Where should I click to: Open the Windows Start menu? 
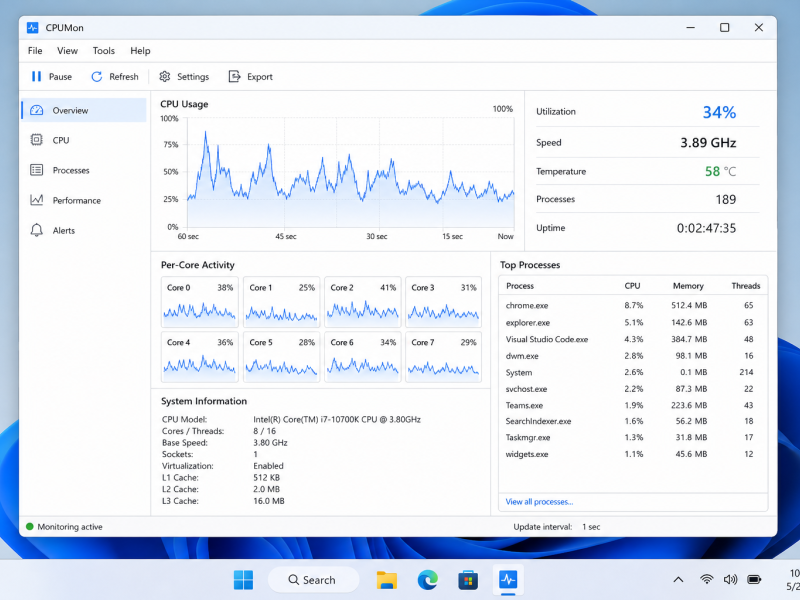(x=243, y=580)
